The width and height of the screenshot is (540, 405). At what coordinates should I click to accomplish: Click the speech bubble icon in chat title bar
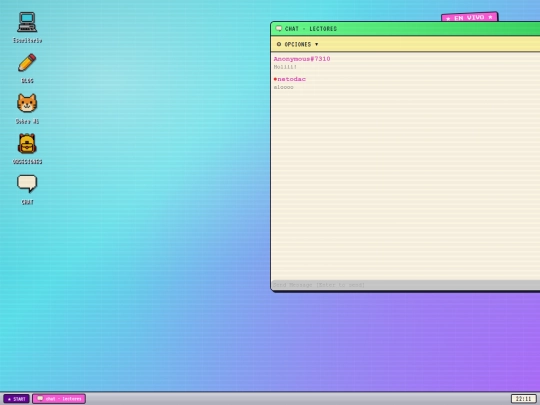coord(279,29)
